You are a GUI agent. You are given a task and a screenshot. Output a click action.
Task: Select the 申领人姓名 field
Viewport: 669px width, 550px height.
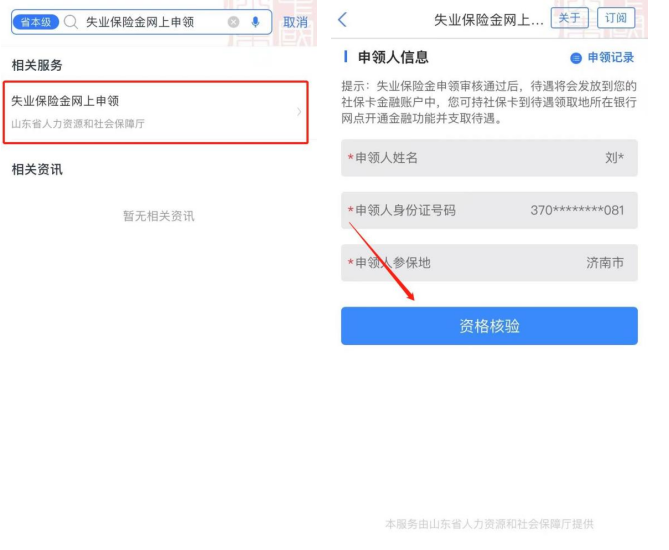point(489,158)
